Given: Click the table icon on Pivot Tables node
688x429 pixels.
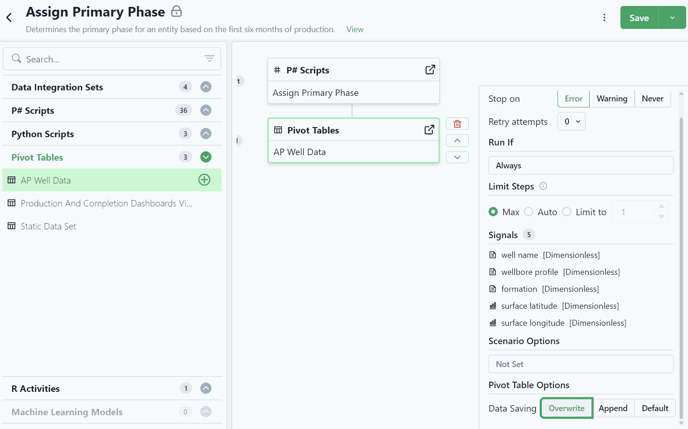Looking at the screenshot, I should 278,130.
